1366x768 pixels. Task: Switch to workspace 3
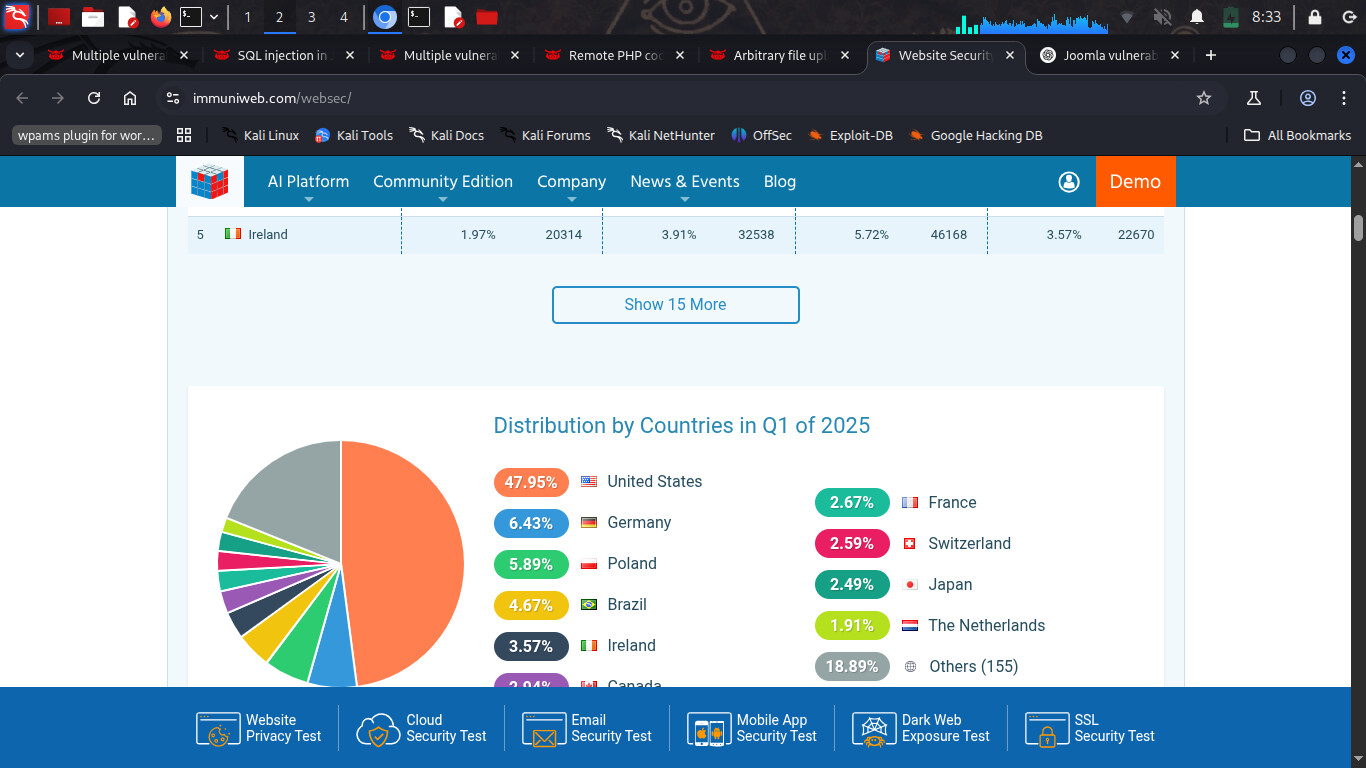tap(311, 17)
